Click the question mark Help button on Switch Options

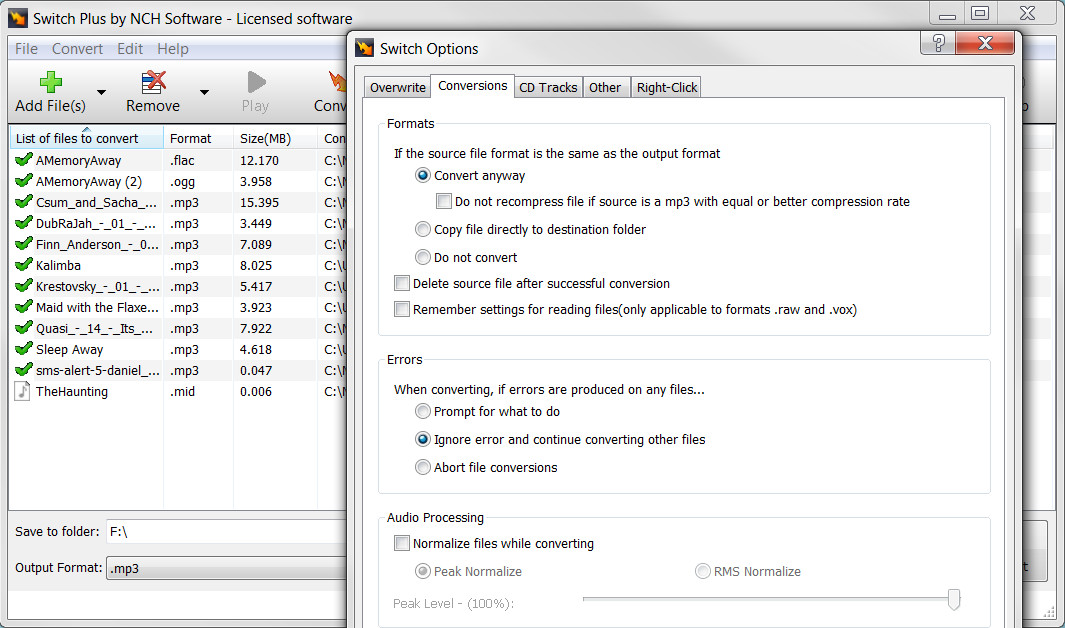[937, 44]
